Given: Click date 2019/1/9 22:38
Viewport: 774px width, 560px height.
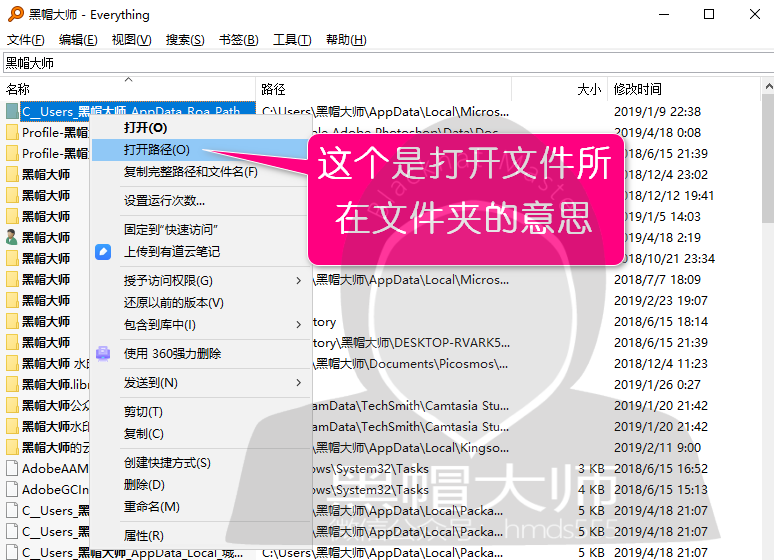Looking at the screenshot, I should [657, 112].
